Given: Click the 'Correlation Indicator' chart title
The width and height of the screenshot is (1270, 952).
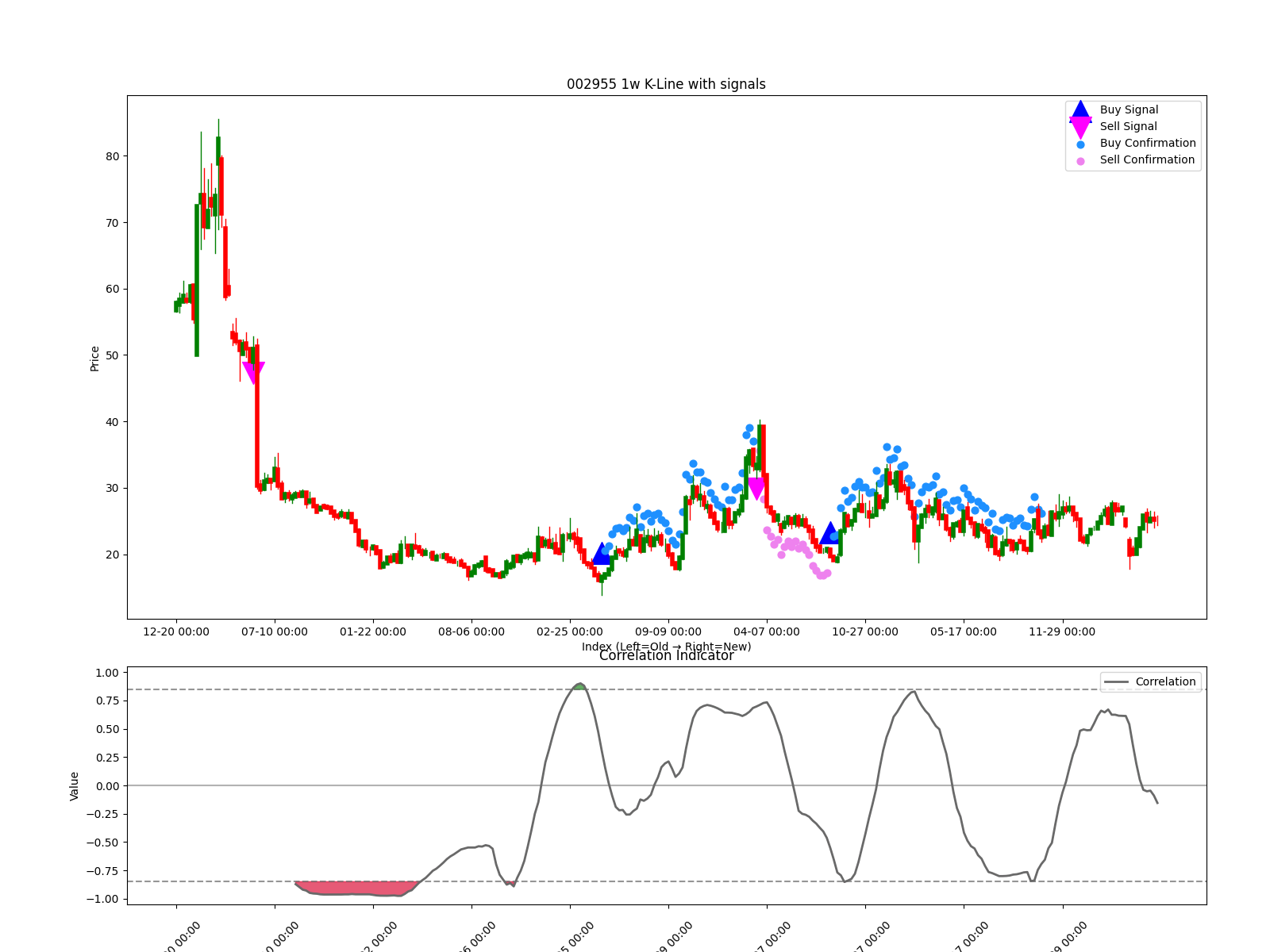Looking at the screenshot, I should pyautogui.click(x=666, y=655).
